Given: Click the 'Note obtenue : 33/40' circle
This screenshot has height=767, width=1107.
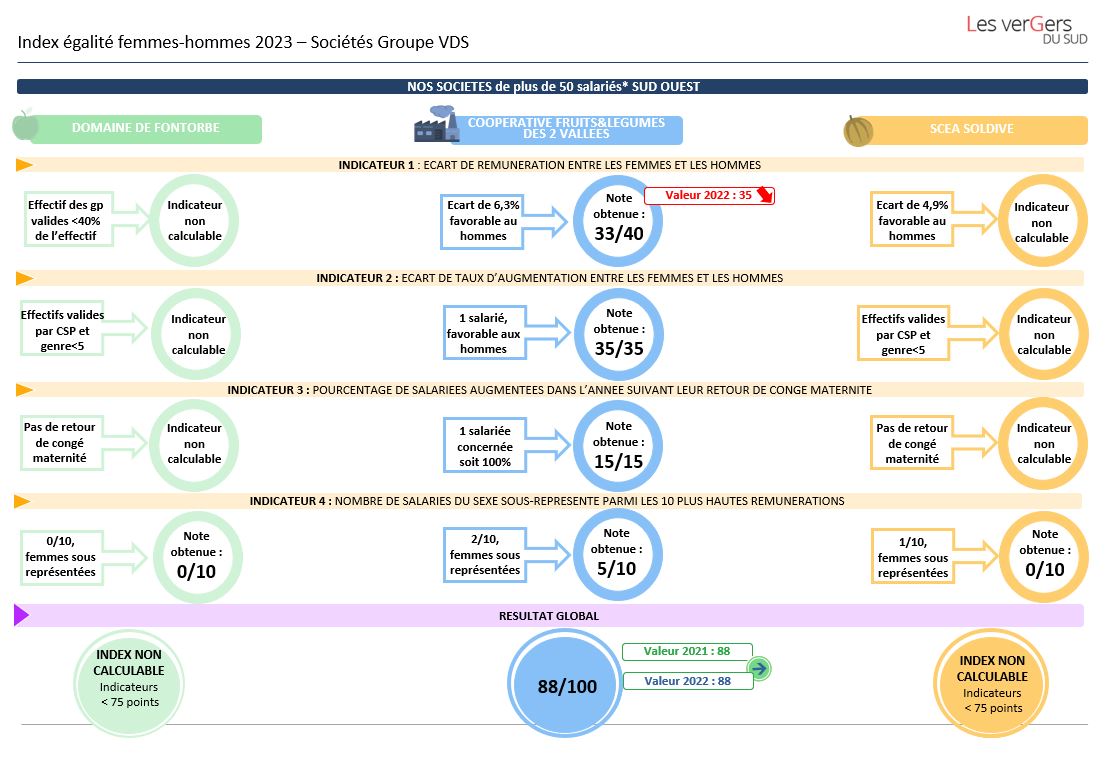Looking at the screenshot, I should [x=618, y=220].
